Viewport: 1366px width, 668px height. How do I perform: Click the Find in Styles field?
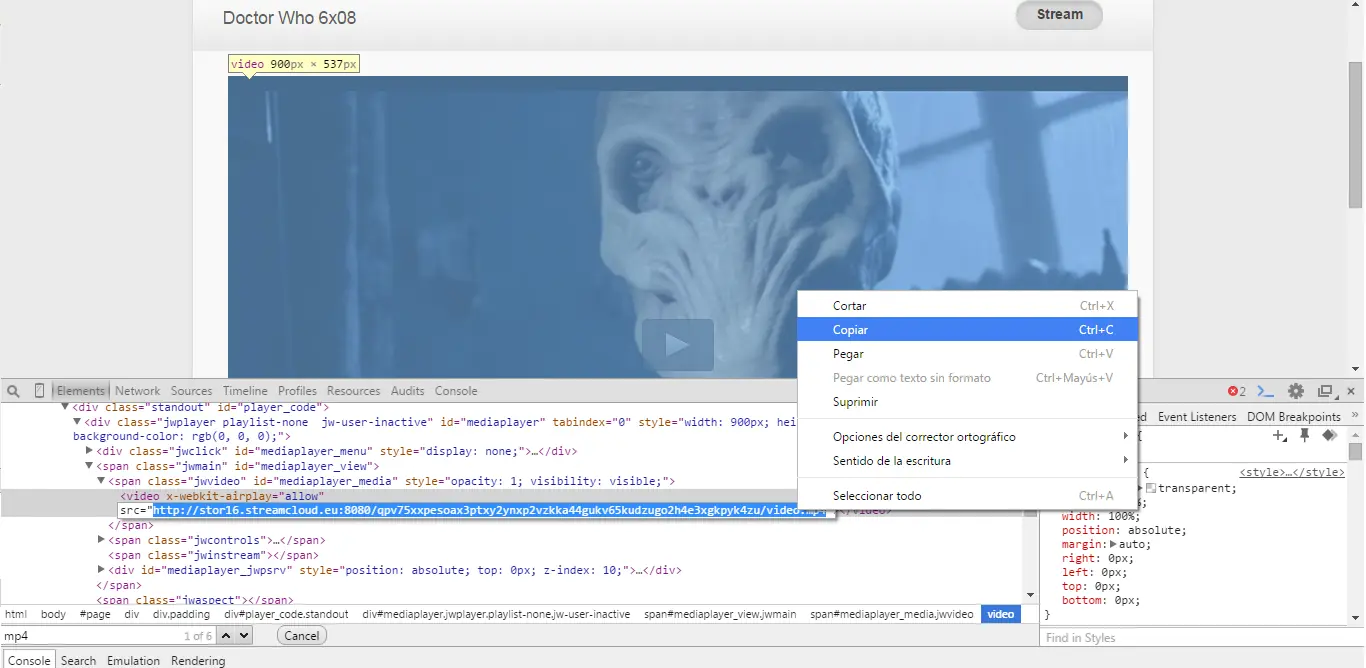pos(1202,637)
